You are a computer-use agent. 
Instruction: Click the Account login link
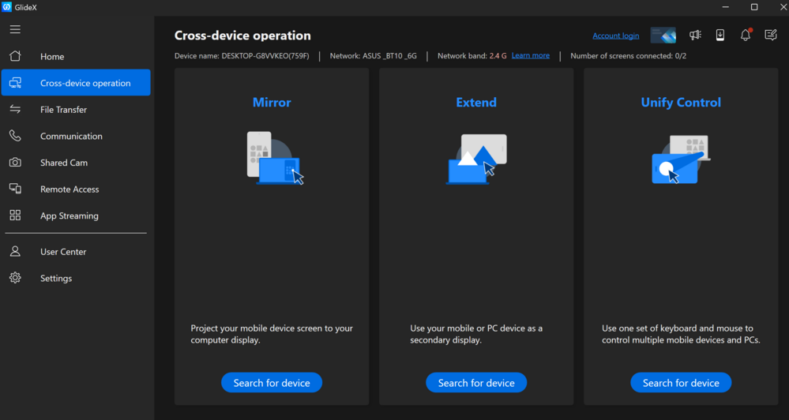tap(615, 36)
